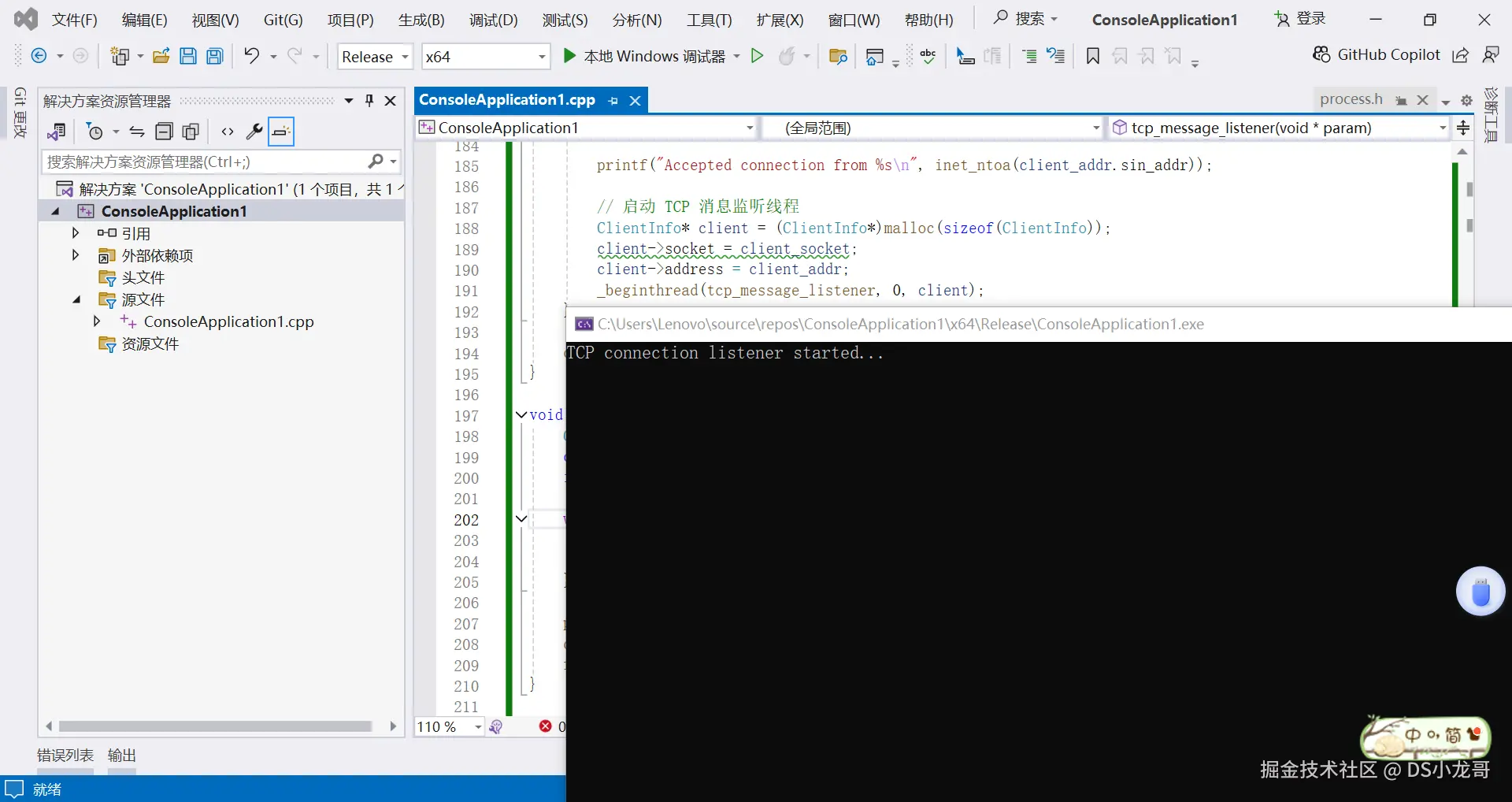Click the 搜索 search button in title bar
The width and height of the screenshot is (1512, 802).
click(1025, 19)
